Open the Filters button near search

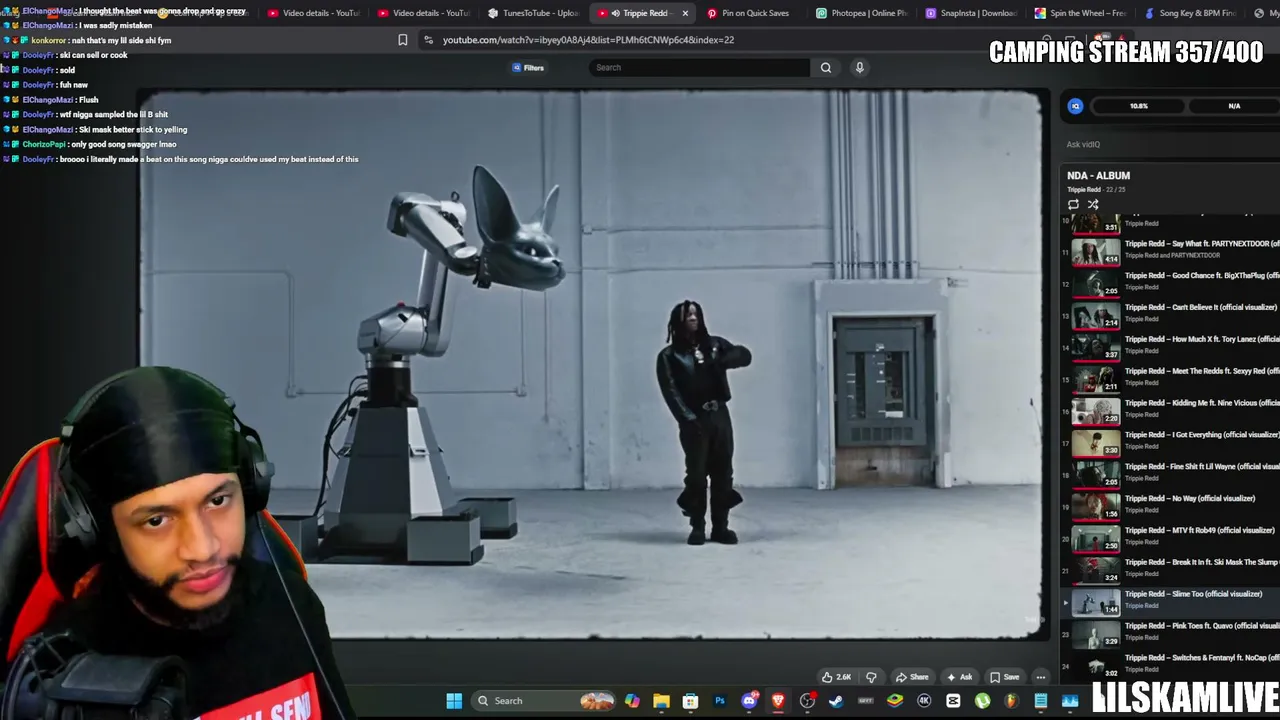tap(528, 67)
